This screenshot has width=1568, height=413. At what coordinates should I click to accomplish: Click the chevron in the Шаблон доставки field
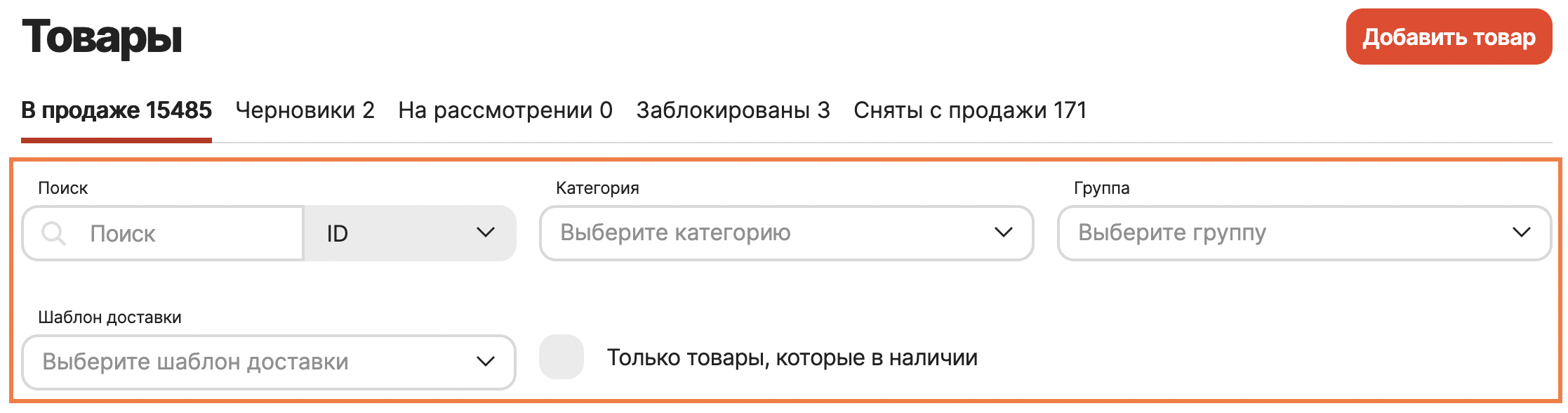pos(486,361)
